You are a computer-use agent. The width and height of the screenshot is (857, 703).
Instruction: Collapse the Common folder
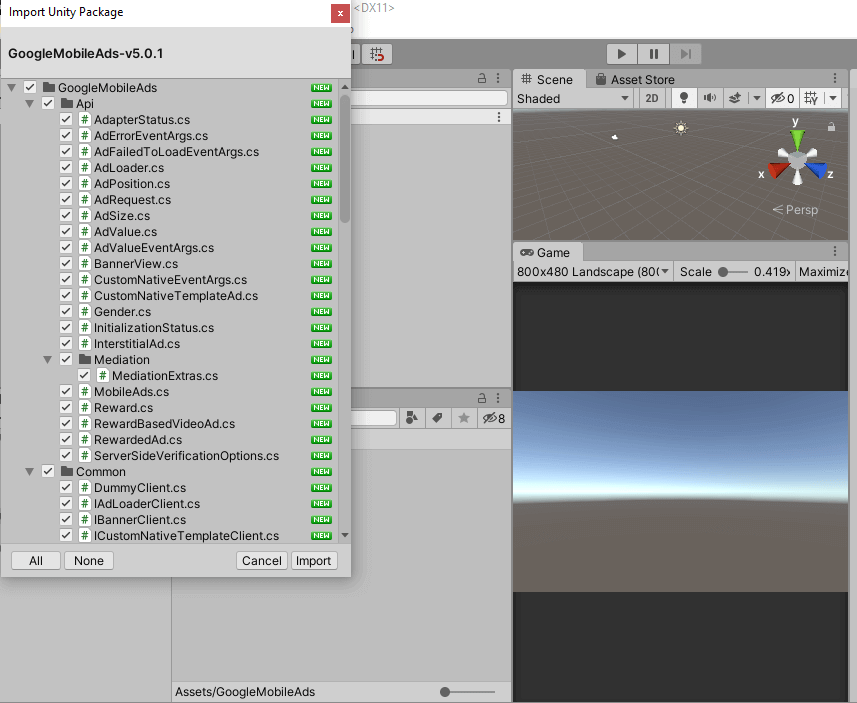30,472
